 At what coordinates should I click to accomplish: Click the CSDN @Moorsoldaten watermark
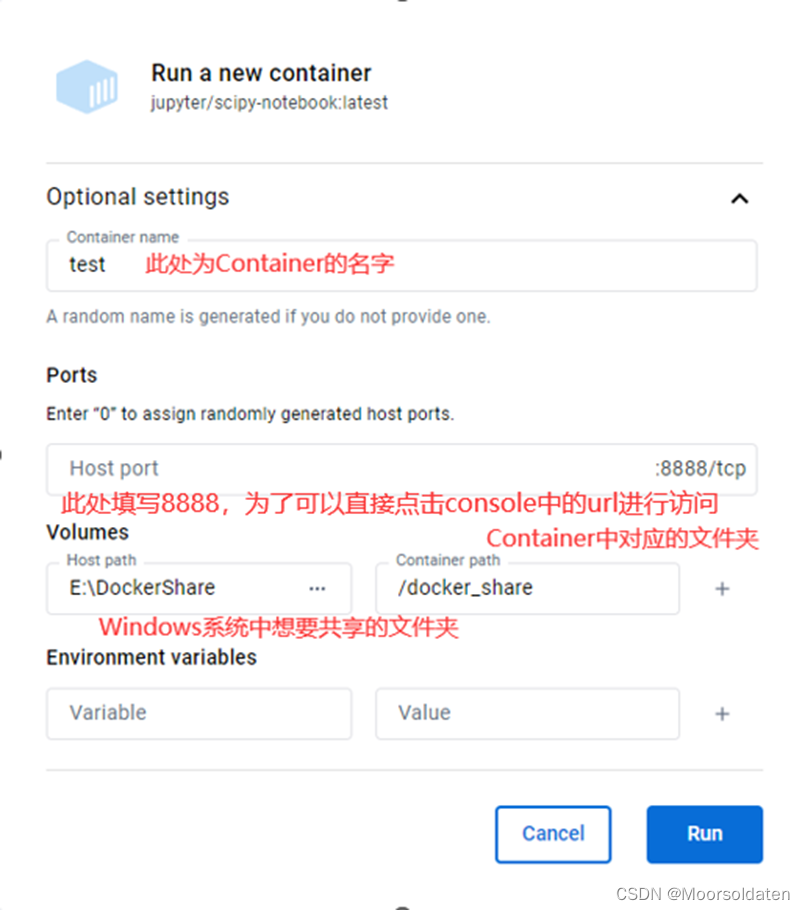point(703,895)
